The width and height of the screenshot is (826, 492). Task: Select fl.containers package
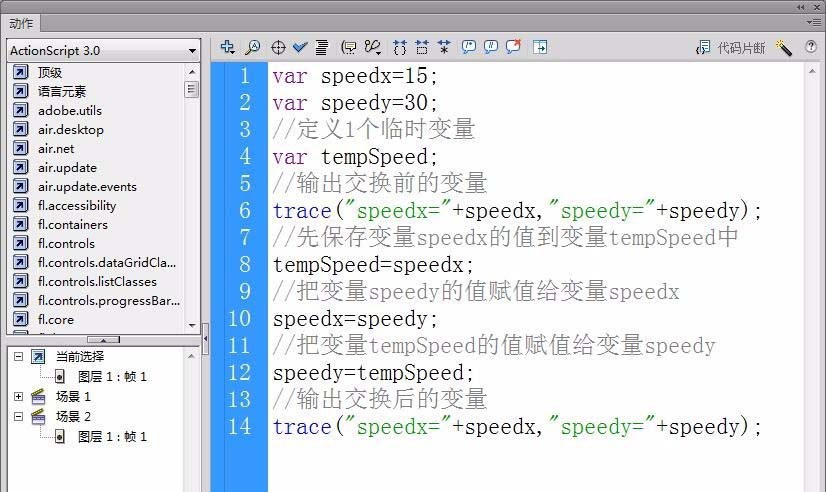click(x=73, y=224)
